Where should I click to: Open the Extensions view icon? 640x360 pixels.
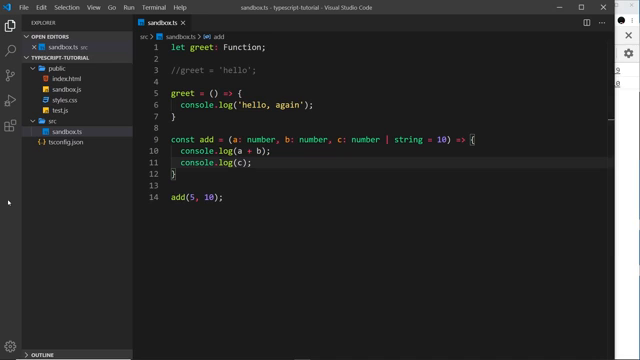click(x=10, y=125)
